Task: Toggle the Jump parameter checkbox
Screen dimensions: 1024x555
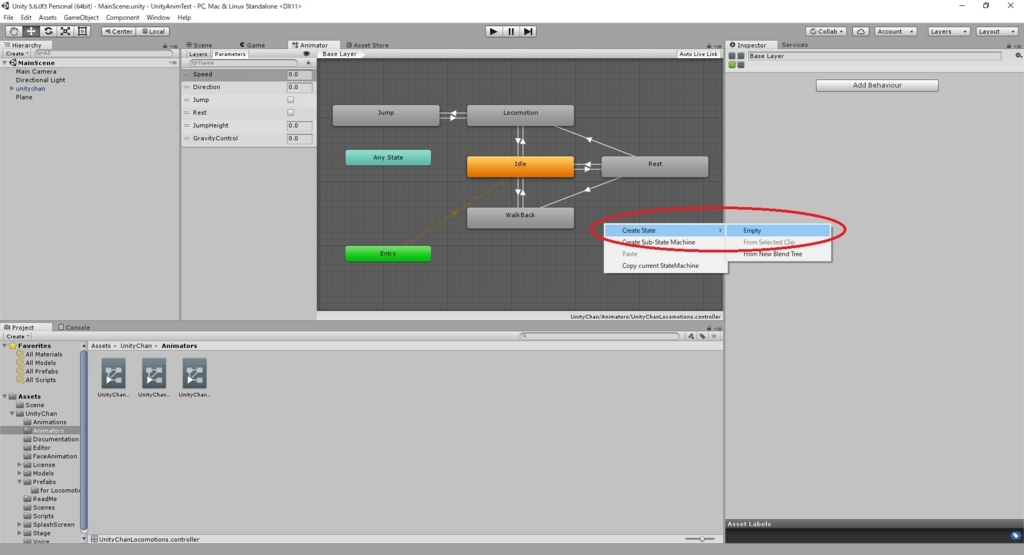Action: 291,100
